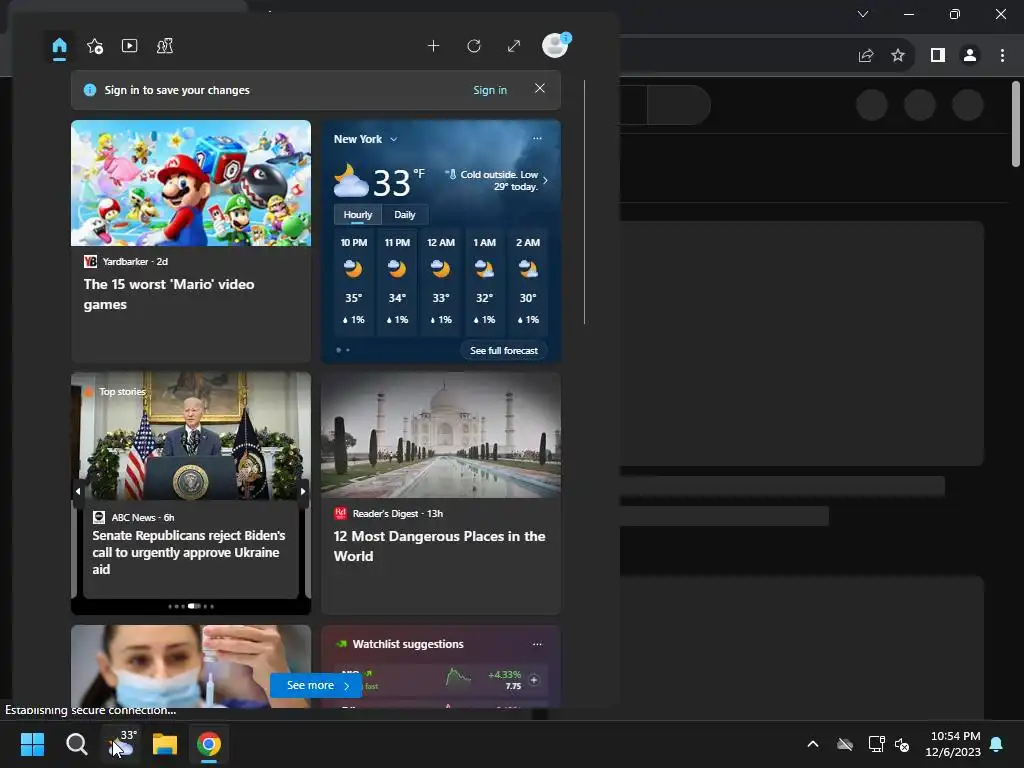Open the profile avatar in widgets
Image resolution: width=1024 pixels, height=768 pixels.
556,46
